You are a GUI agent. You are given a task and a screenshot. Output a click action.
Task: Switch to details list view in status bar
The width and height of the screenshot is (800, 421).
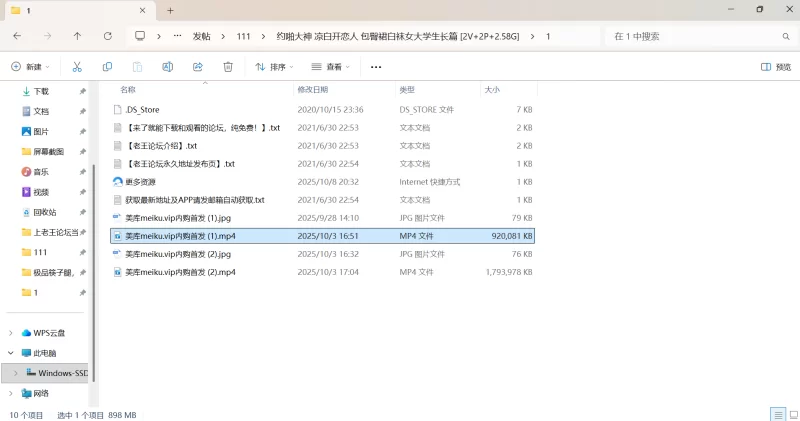coord(777,414)
